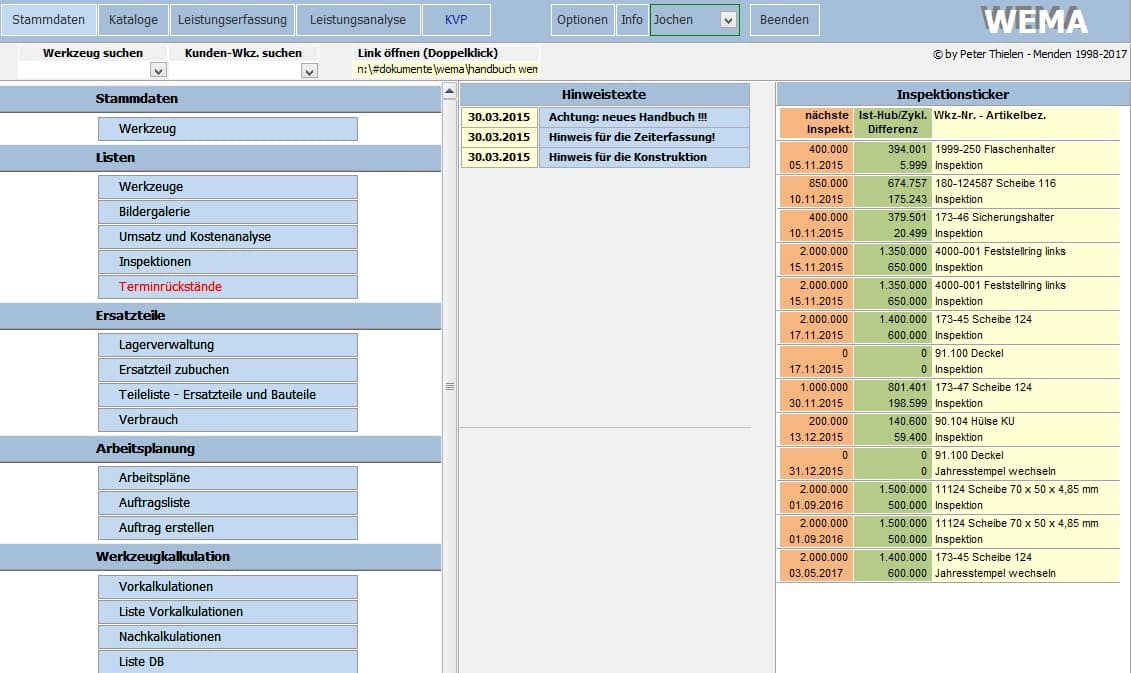Go to the KVP tab
Screen dimensions: 1131x673
tap(456, 20)
